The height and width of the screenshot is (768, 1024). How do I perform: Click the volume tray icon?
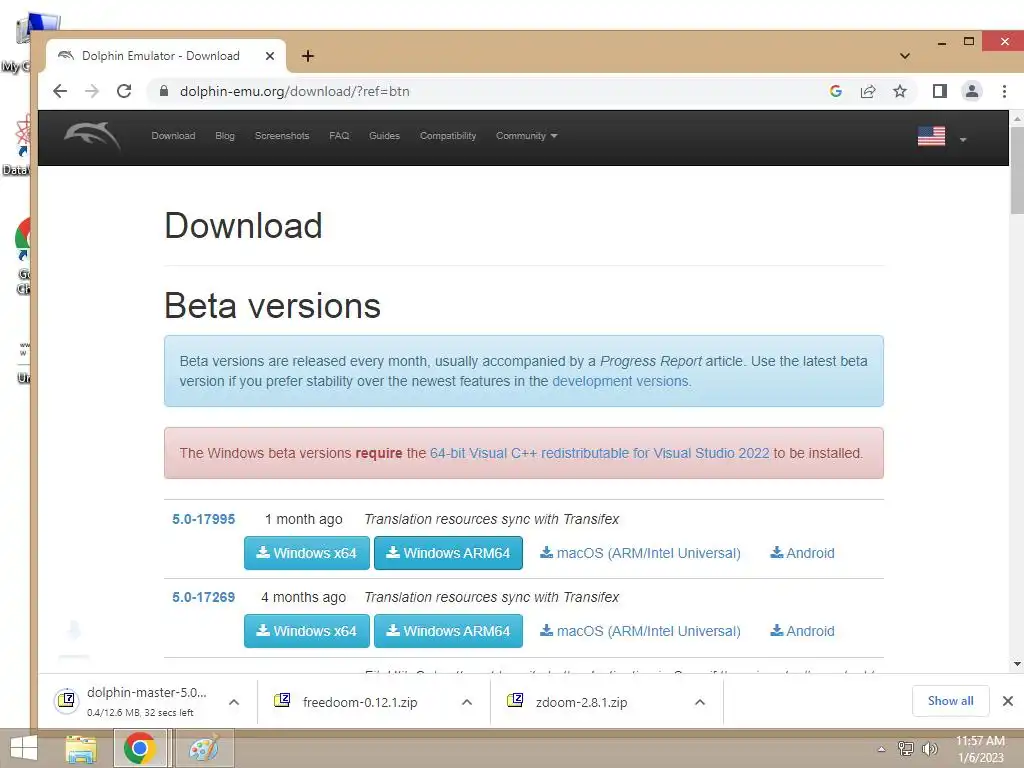929,749
